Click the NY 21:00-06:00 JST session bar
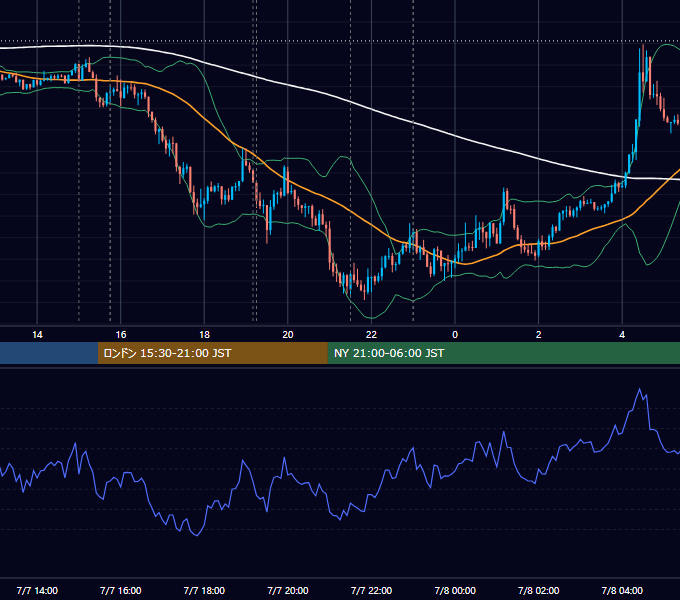This screenshot has height=600, width=680. pyautogui.click(x=503, y=353)
